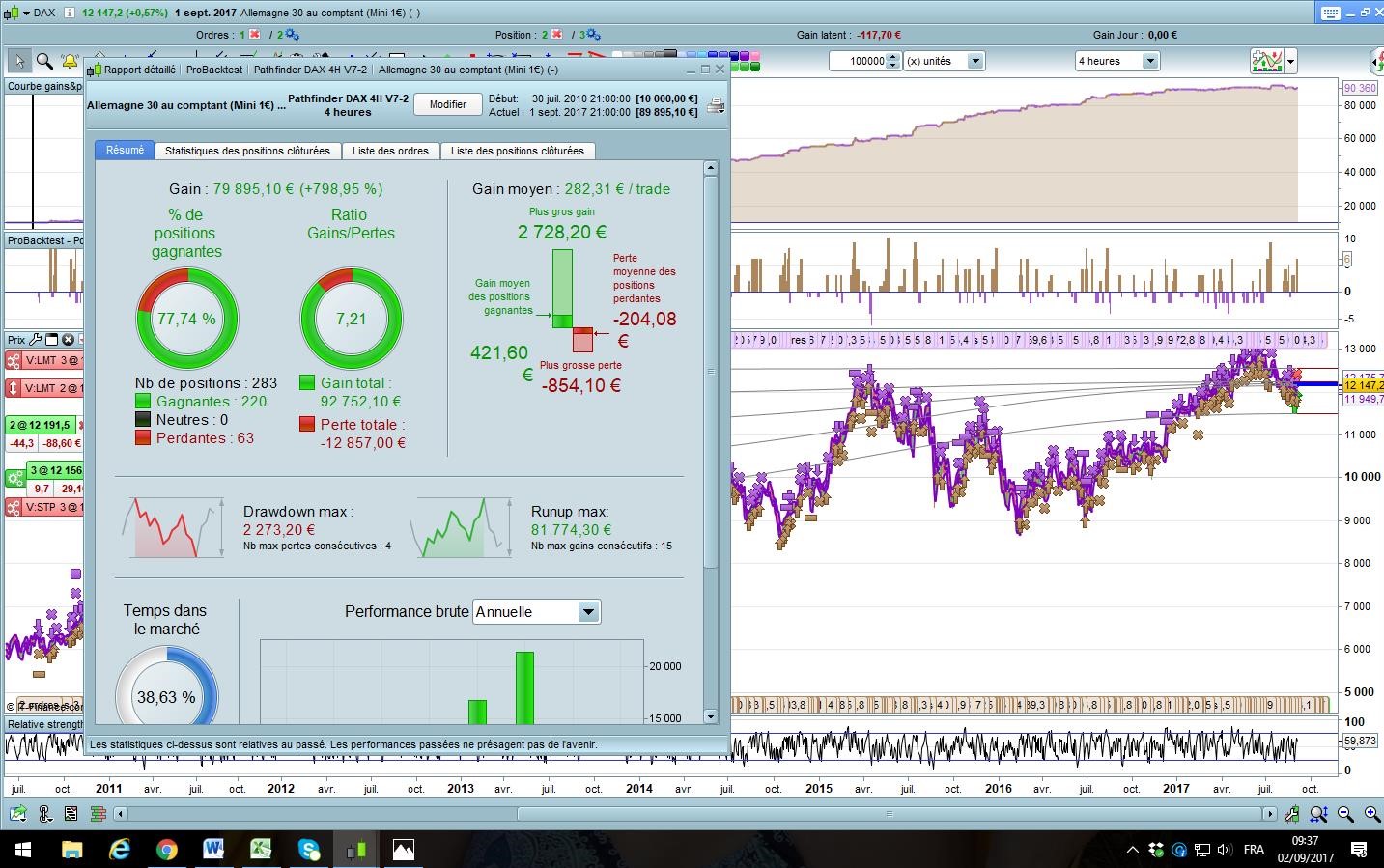This screenshot has width=1384, height=868.
Task: Print the detailed backtest report
Action: [x=716, y=105]
